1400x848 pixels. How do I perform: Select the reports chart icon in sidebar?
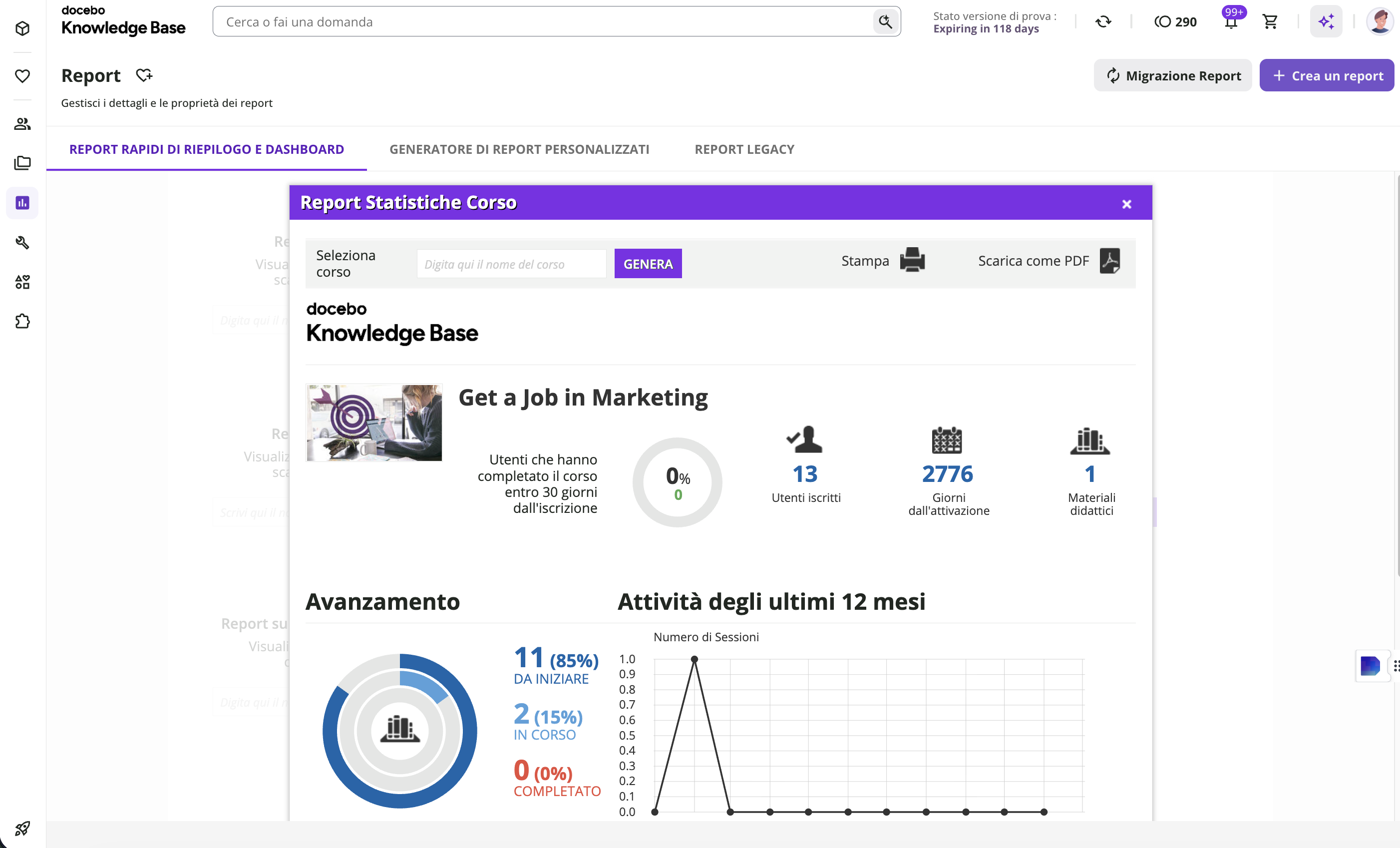coord(22,202)
